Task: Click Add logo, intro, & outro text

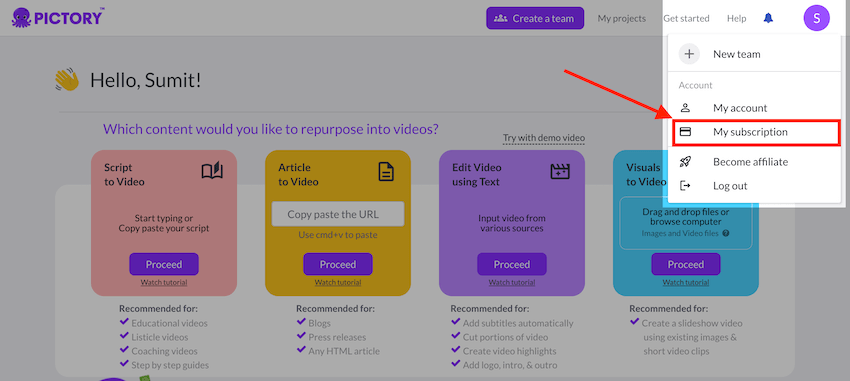Action: 510,365
